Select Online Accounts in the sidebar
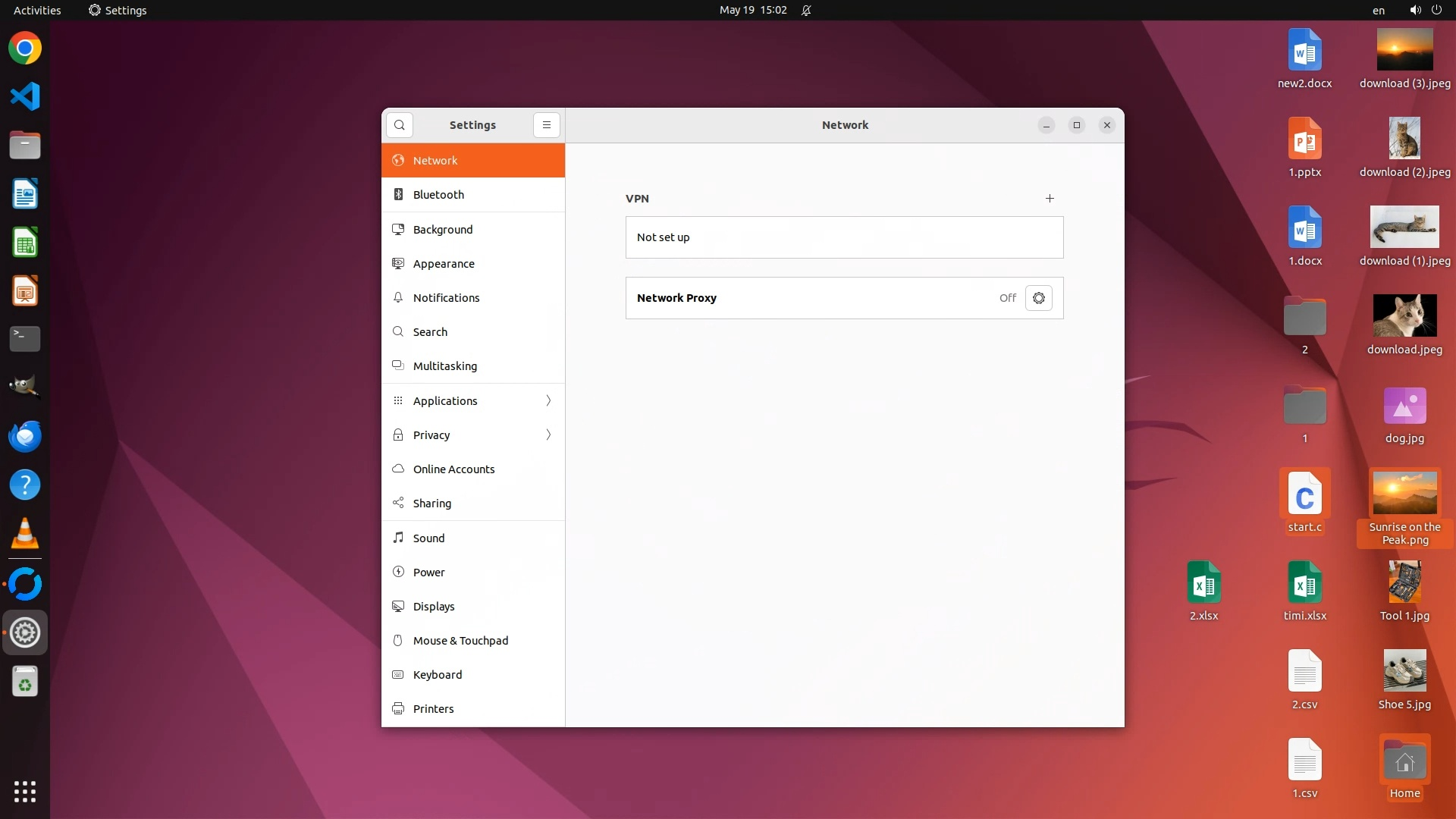 pos(453,469)
